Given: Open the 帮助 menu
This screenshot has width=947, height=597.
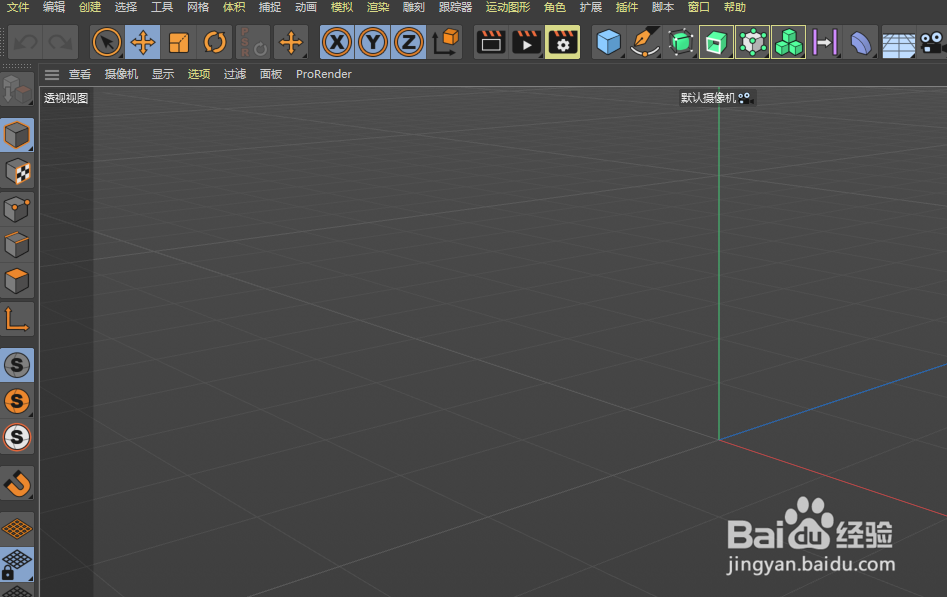Looking at the screenshot, I should click(x=734, y=7).
